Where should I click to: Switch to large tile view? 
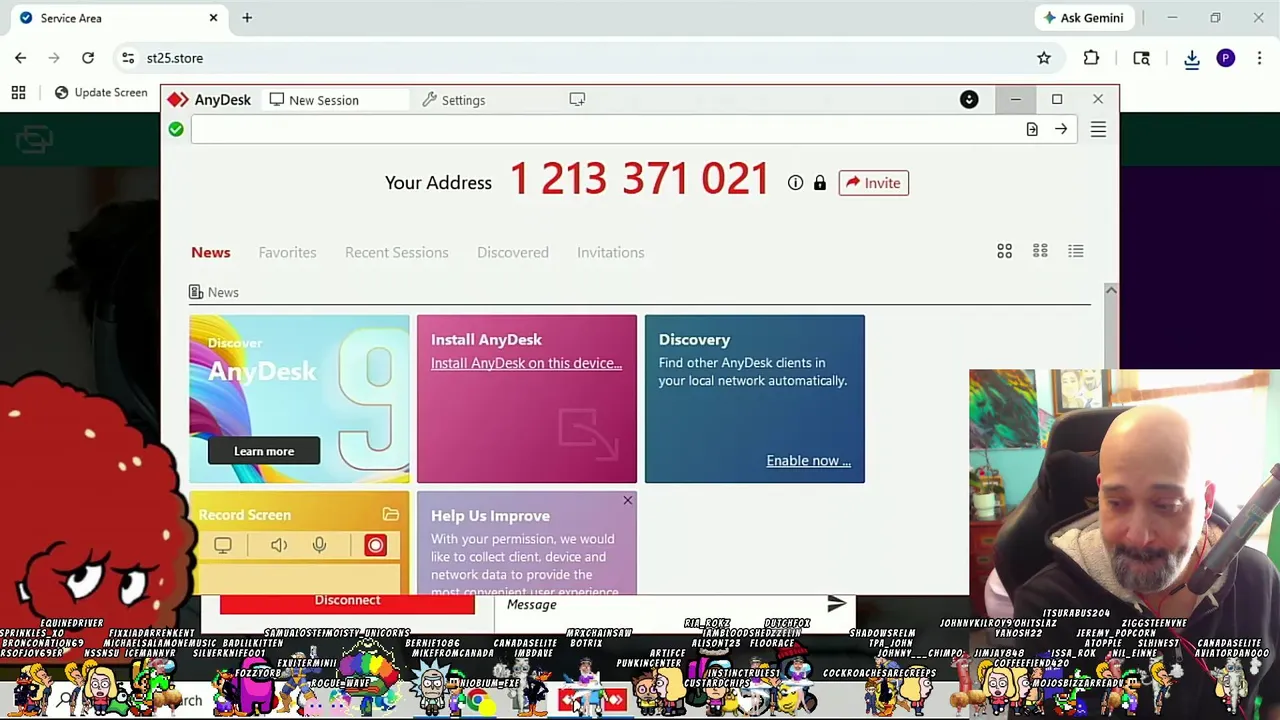tap(1004, 251)
